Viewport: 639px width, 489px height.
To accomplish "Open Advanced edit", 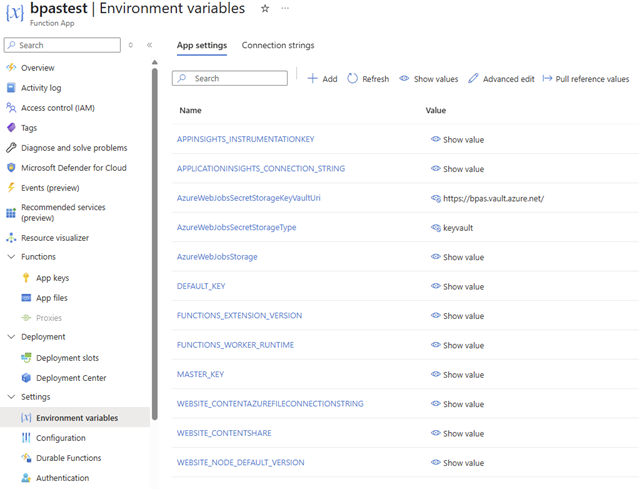I will [x=501, y=79].
